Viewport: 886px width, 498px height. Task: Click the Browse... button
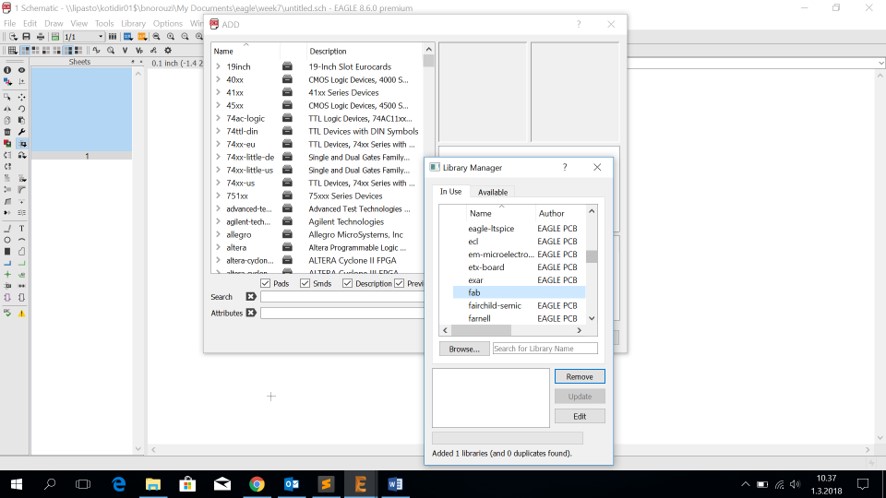(464, 349)
